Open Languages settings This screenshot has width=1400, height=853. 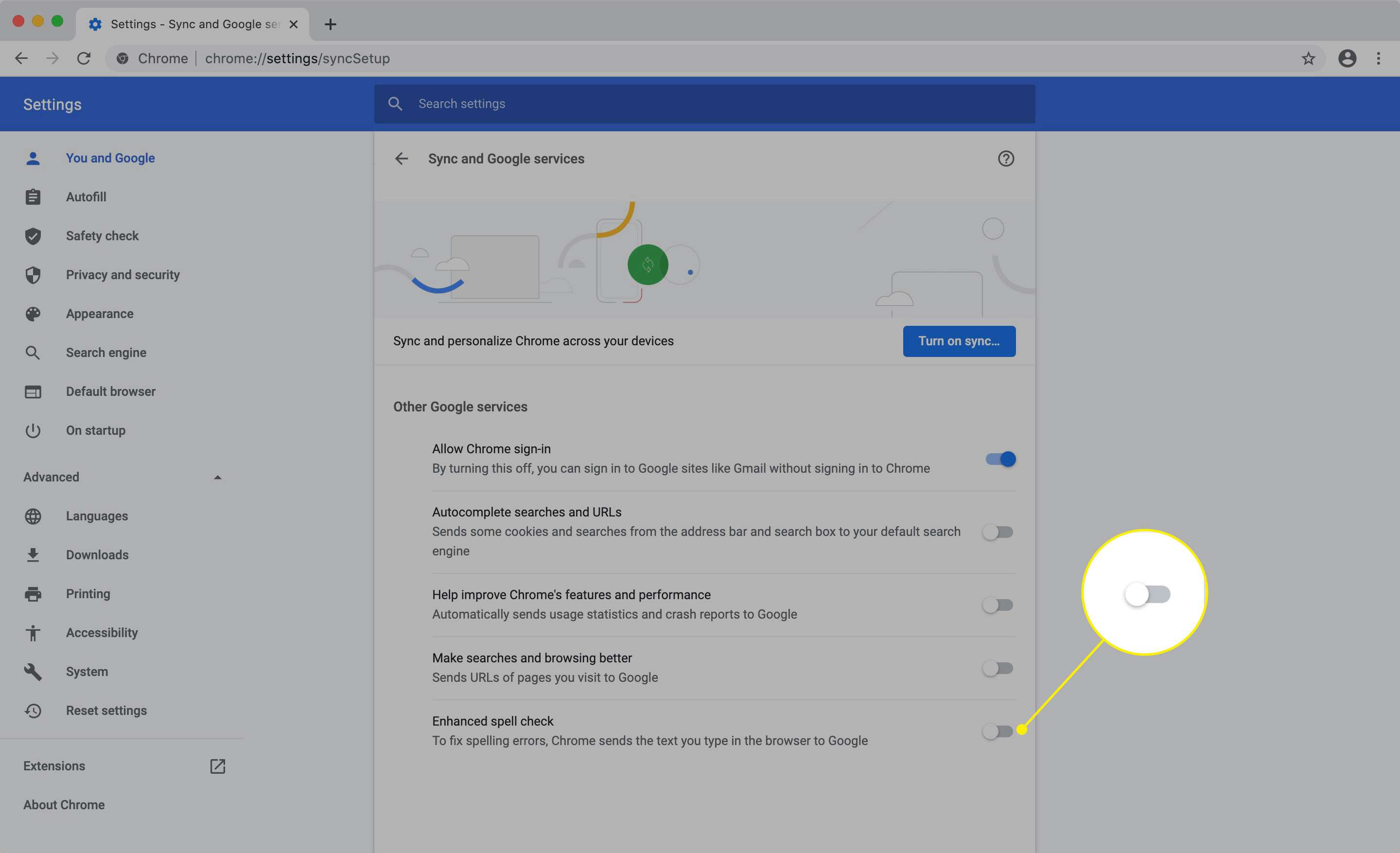[x=97, y=516]
